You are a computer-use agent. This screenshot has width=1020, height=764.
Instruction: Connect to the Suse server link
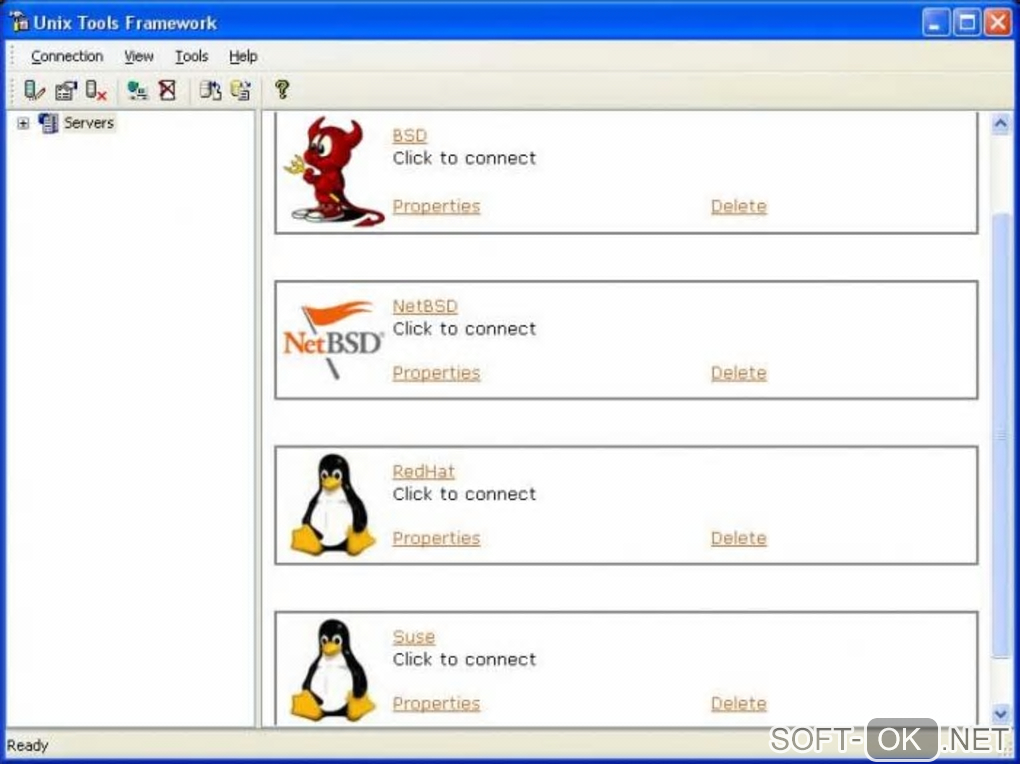pos(414,636)
